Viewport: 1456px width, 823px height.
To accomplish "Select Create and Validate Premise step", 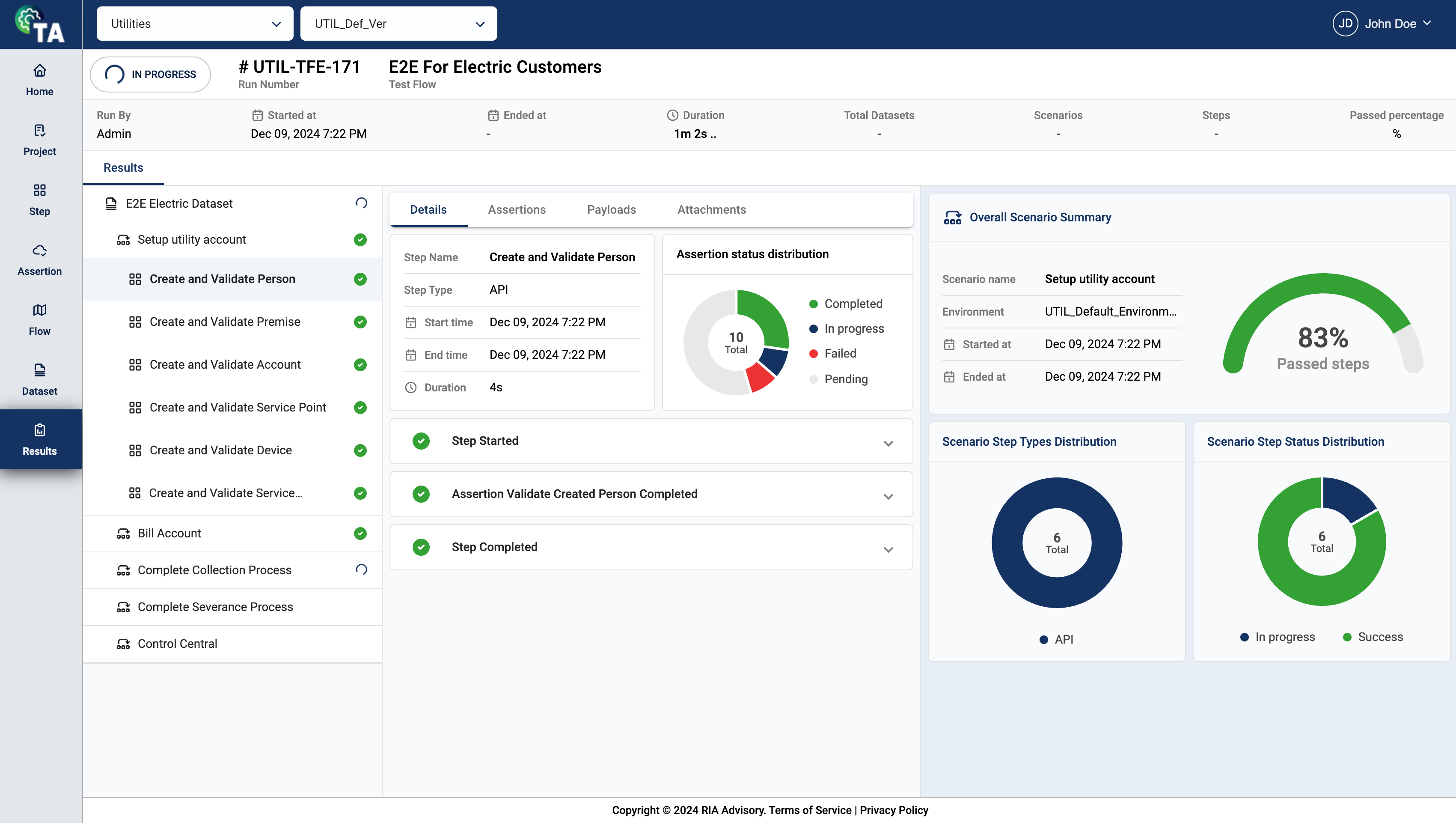I will [x=225, y=322].
